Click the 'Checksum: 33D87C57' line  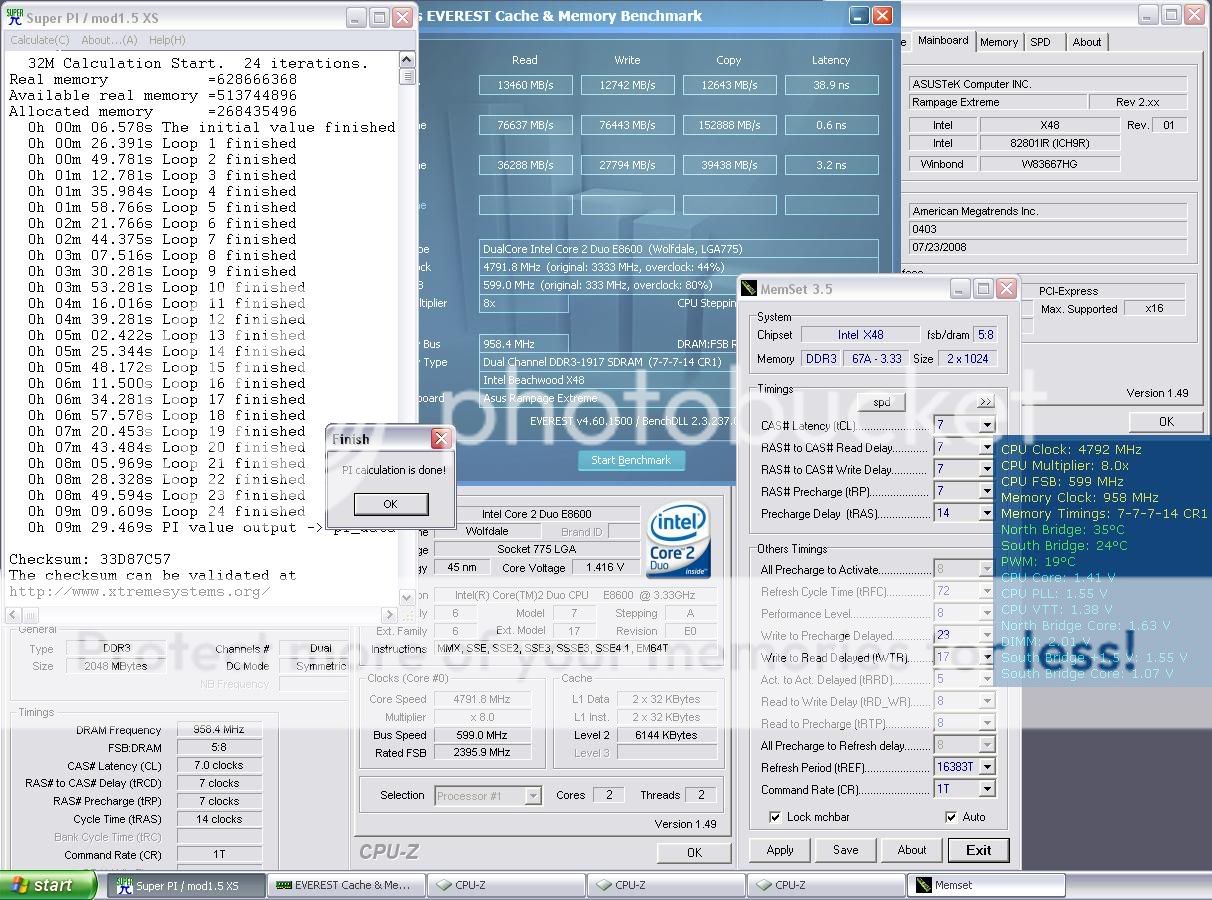[x=90, y=559]
